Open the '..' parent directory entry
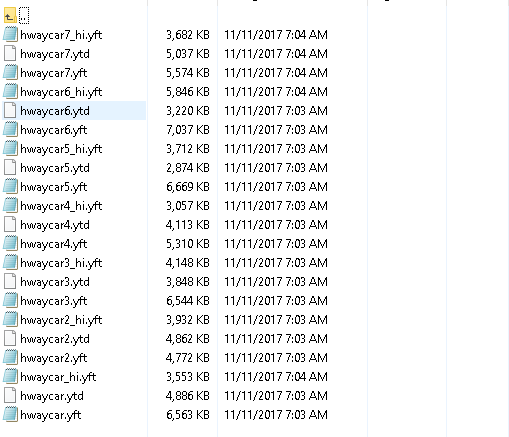Screen dimensions: 509x437 24,15
